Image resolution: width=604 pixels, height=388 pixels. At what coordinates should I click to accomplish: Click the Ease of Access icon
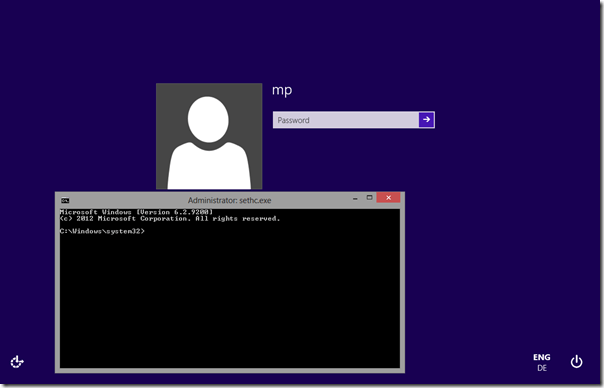pyautogui.click(x=17, y=362)
